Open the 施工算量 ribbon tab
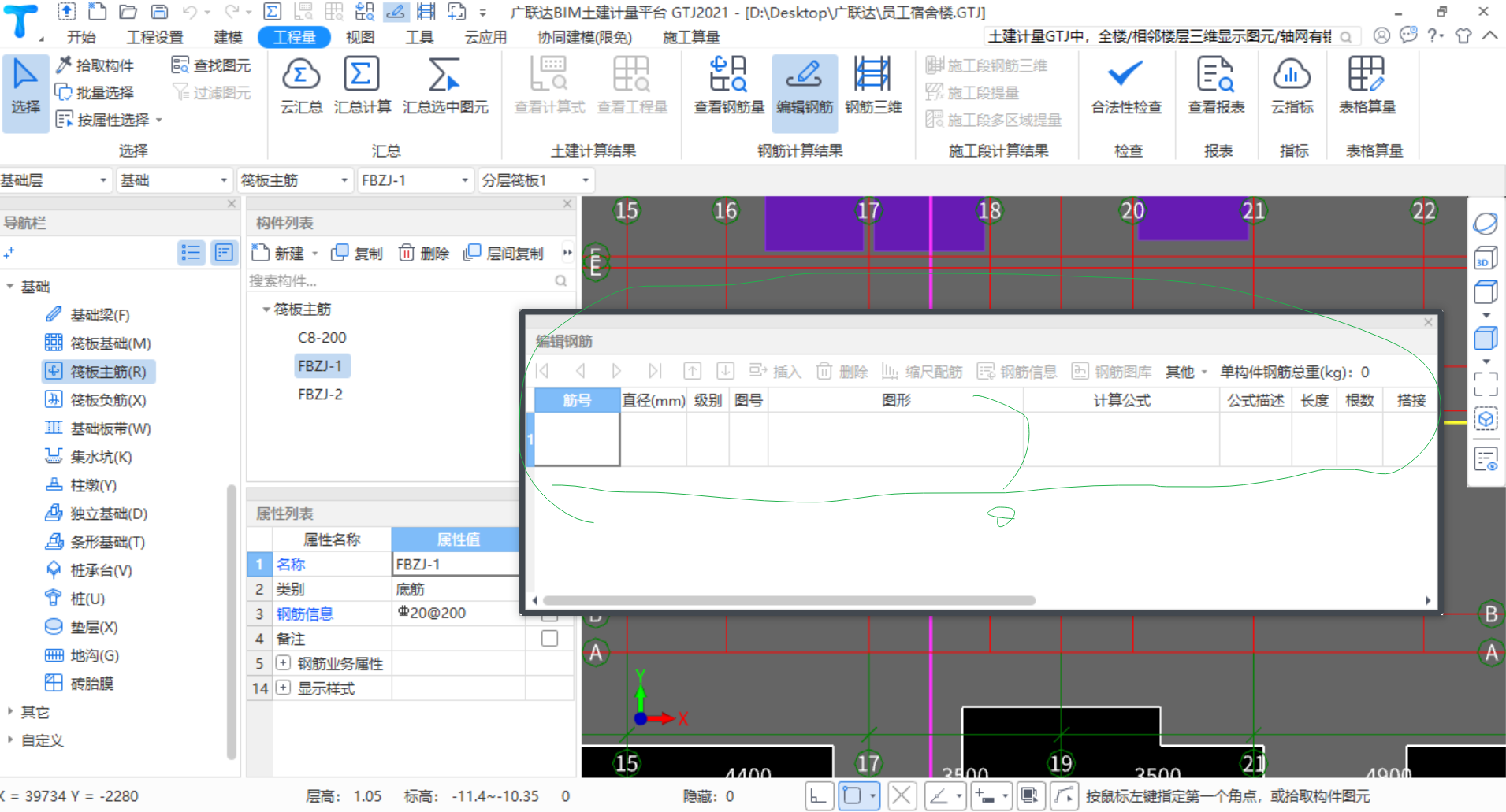Image resolution: width=1506 pixels, height=812 pixels. point(691,37)
